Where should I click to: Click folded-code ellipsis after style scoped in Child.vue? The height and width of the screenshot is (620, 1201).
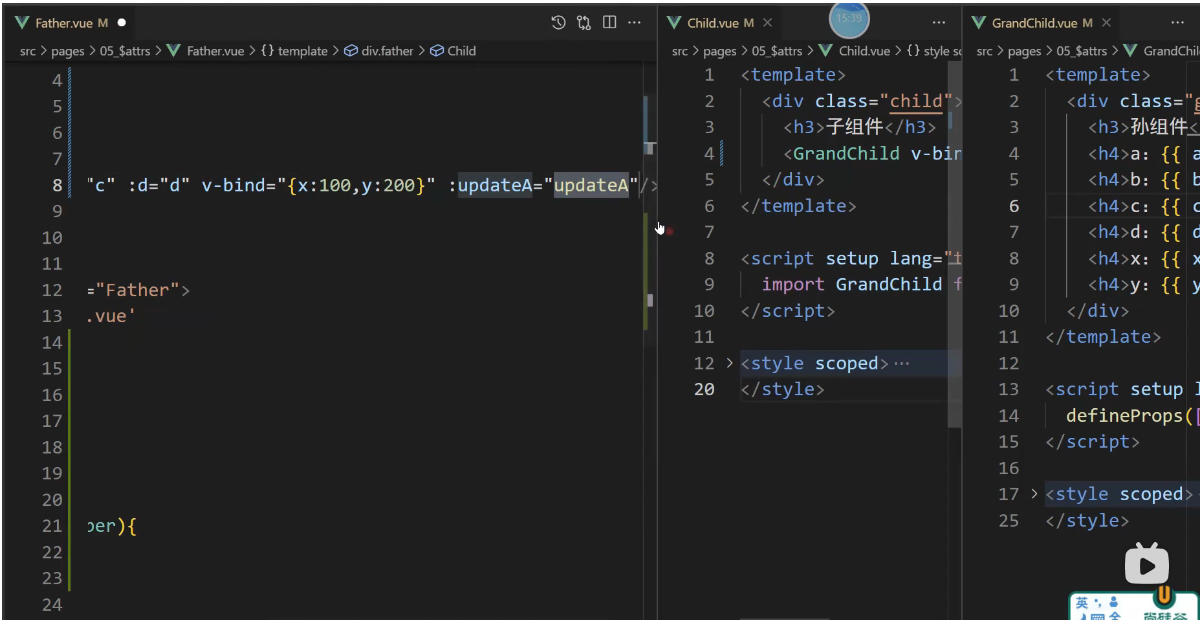pos(901,363)
